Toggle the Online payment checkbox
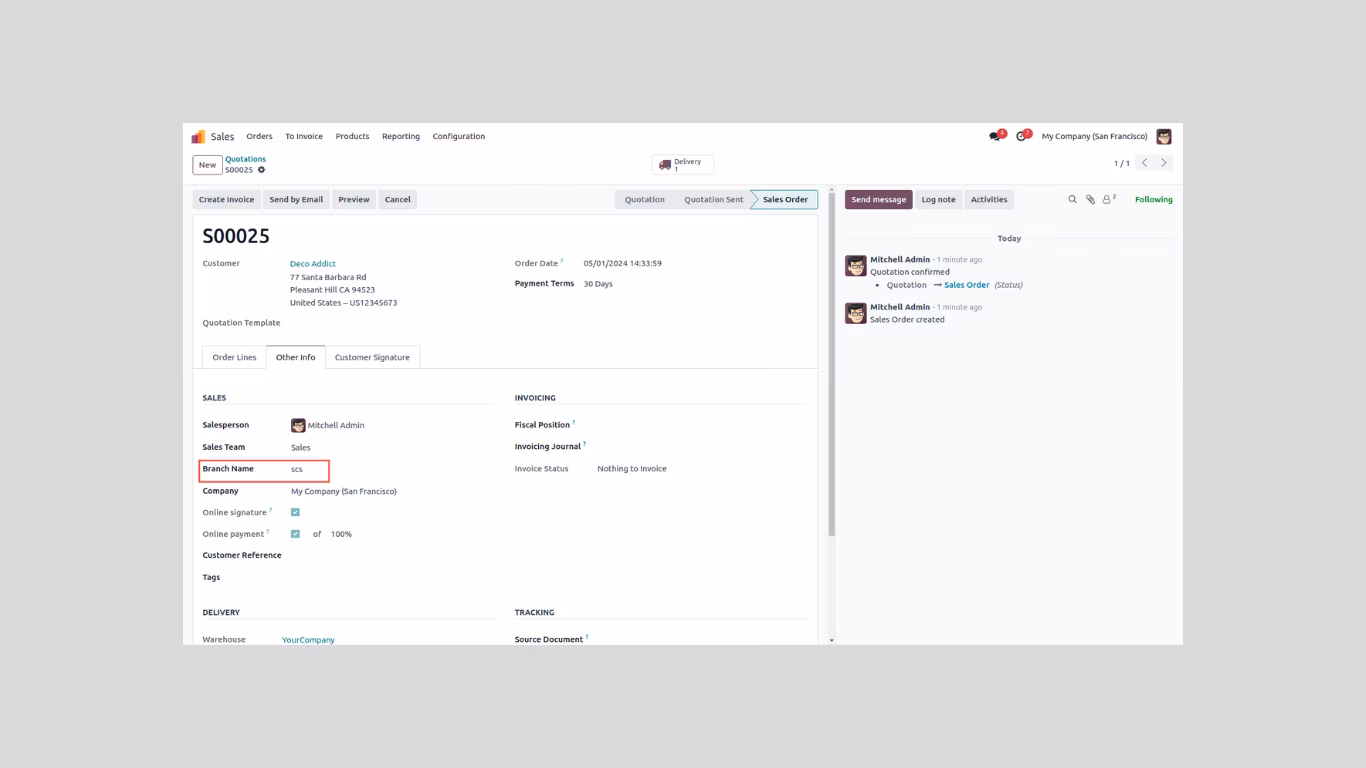Screen dimensions: 1366x768 pos(295,534)
